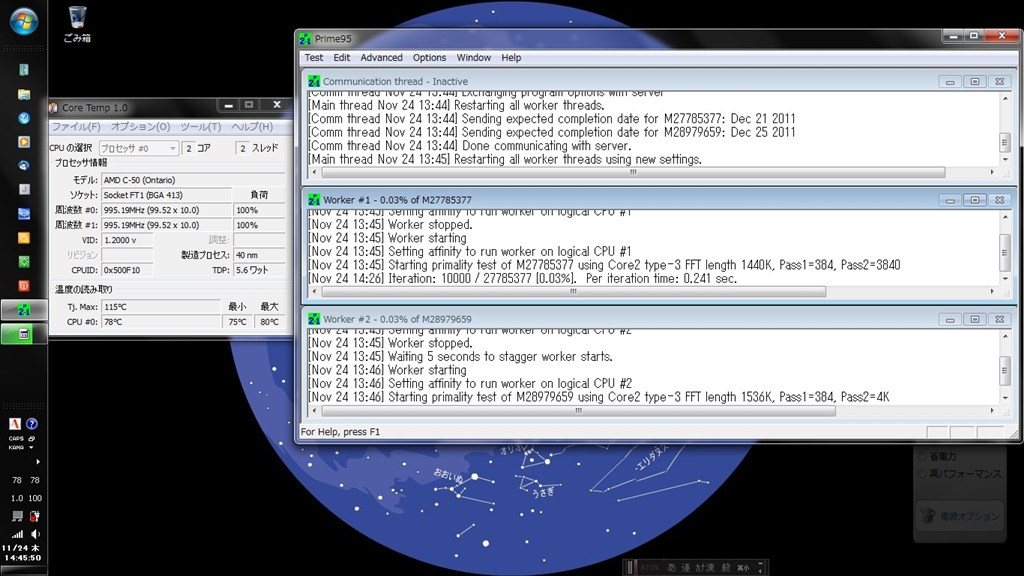This screenshot has height=576, width=1024.
Task: Click the Core Temp title bar icon
Action: click(x=54, y=108)
